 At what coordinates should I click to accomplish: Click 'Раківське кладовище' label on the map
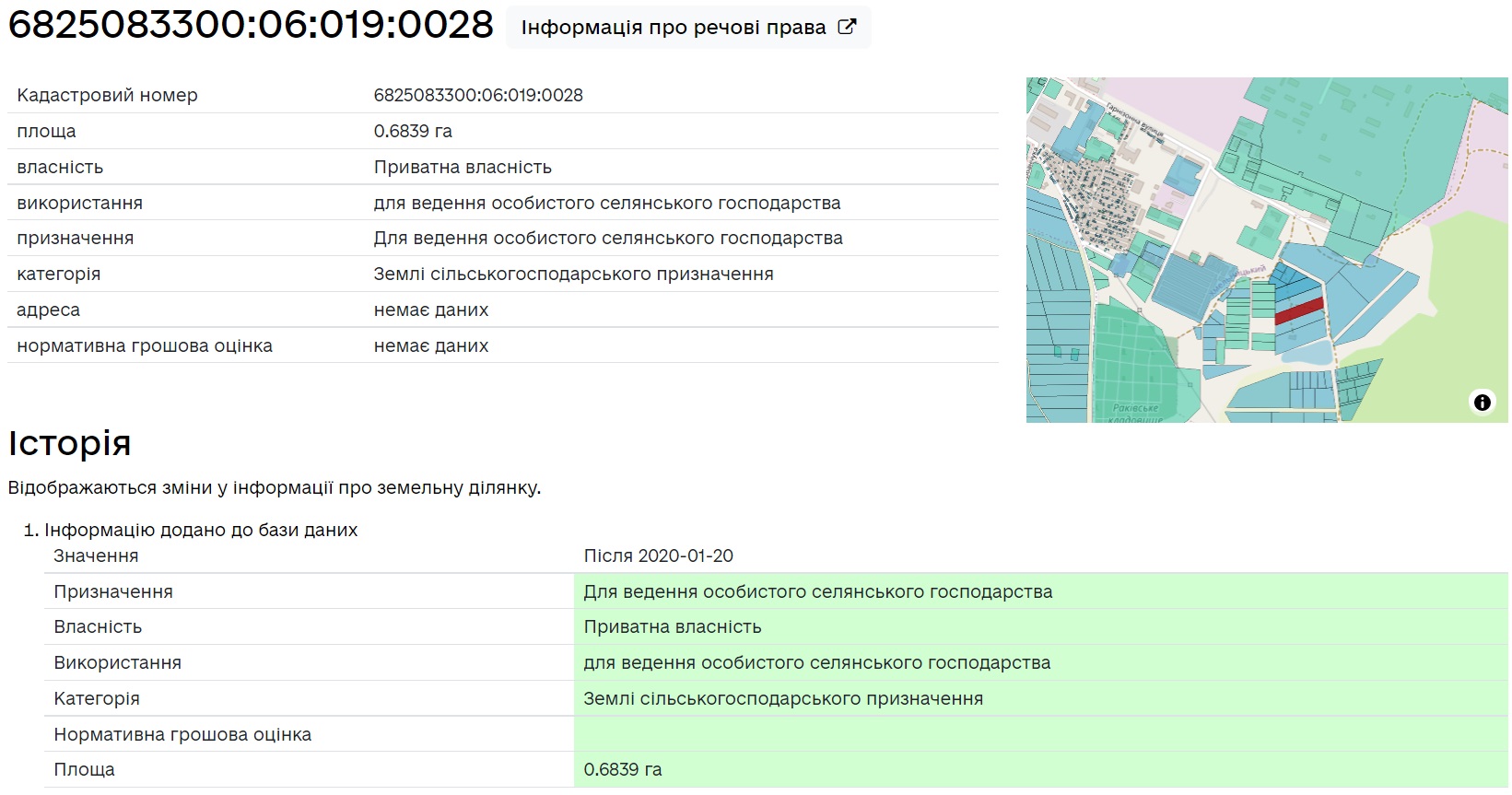(1135, 412)
